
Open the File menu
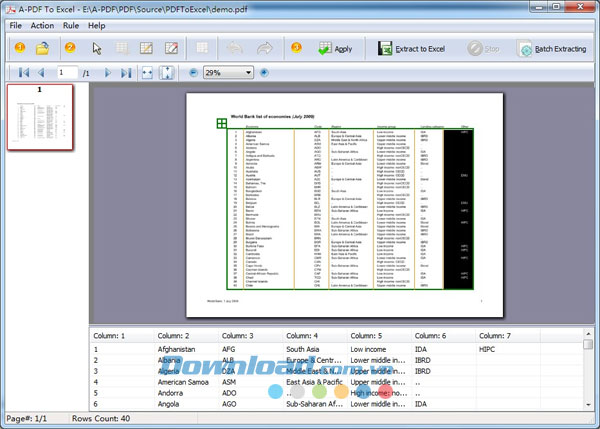pyautogui.click(x=16, y=26)
